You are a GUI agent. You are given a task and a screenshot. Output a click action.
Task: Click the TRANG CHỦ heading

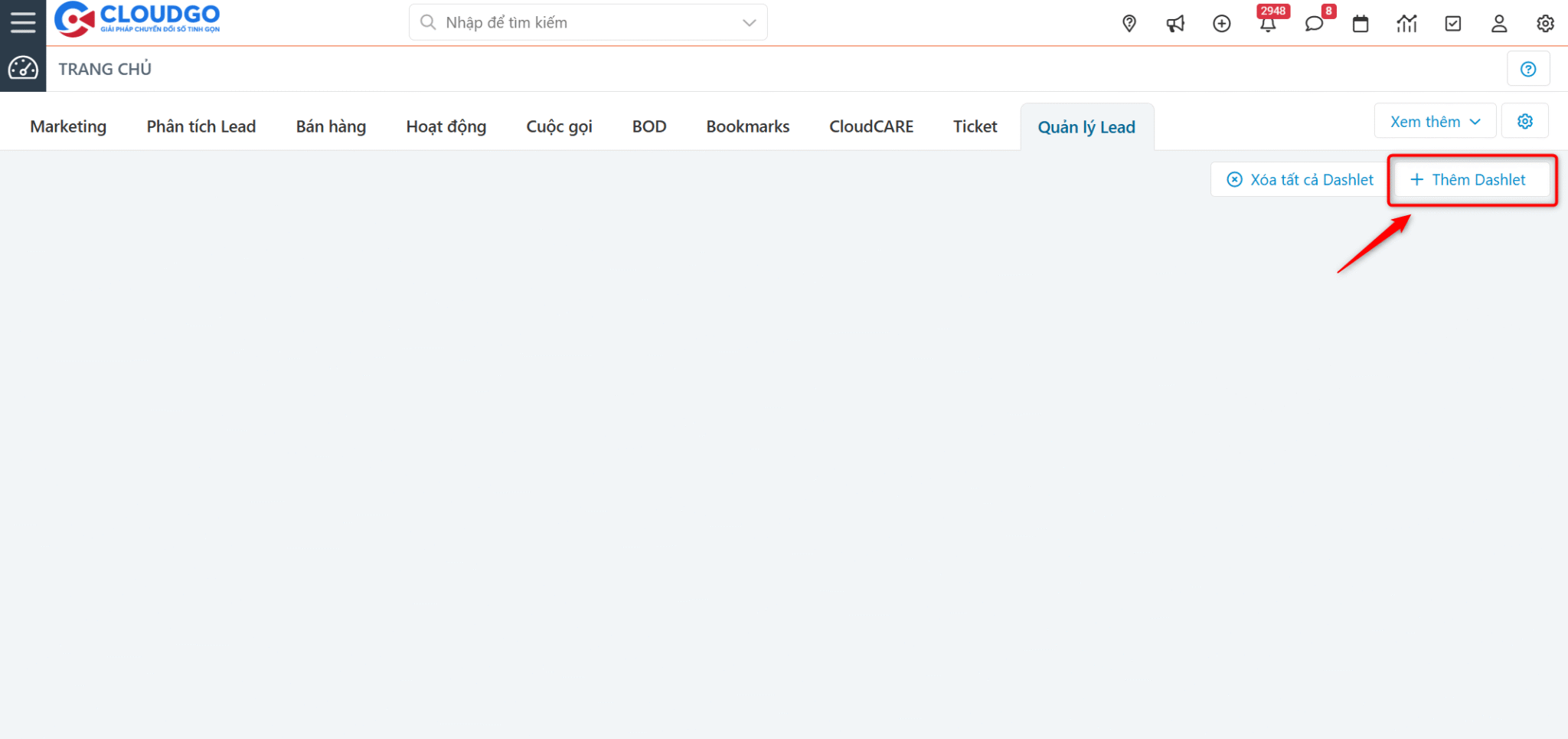[x=105, y=69]
